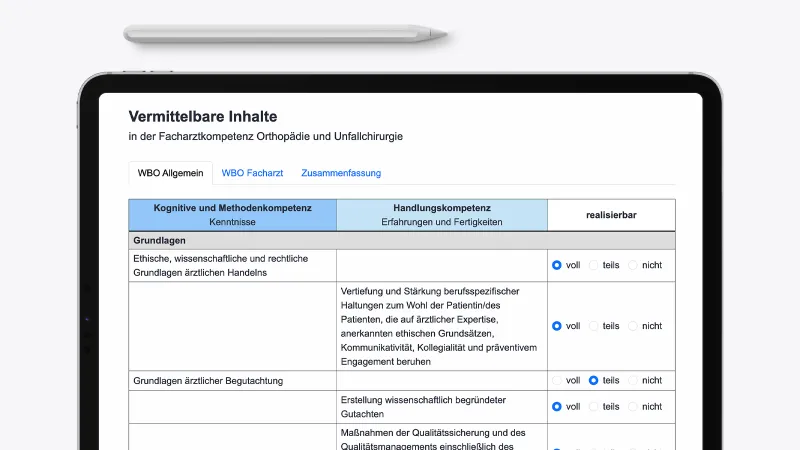Choose 'teils' for Vertiefung und Stärkung row
The height and width of the screenshot is (450, 800).
click(594, 326)
